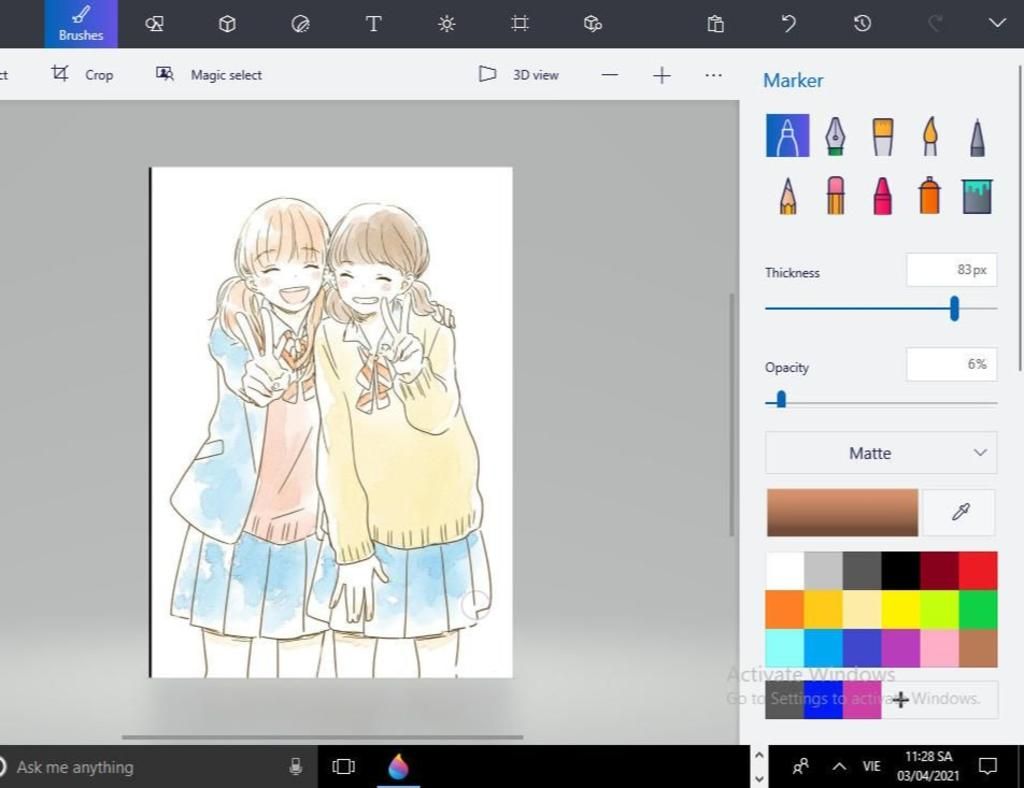This screenshot has height=788, width=1024.
Task: Pick the dark gray palette swatch
Action: point(862,571)
